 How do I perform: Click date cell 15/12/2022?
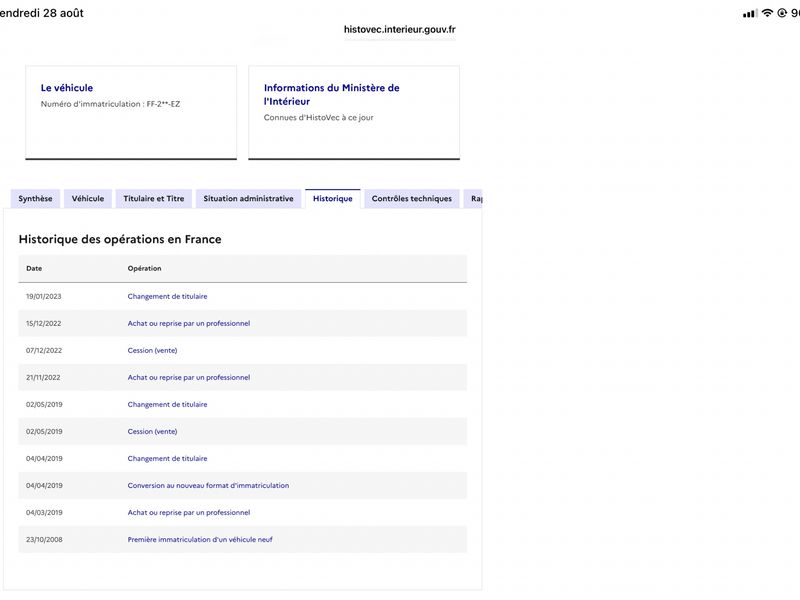tap(43, 323)
